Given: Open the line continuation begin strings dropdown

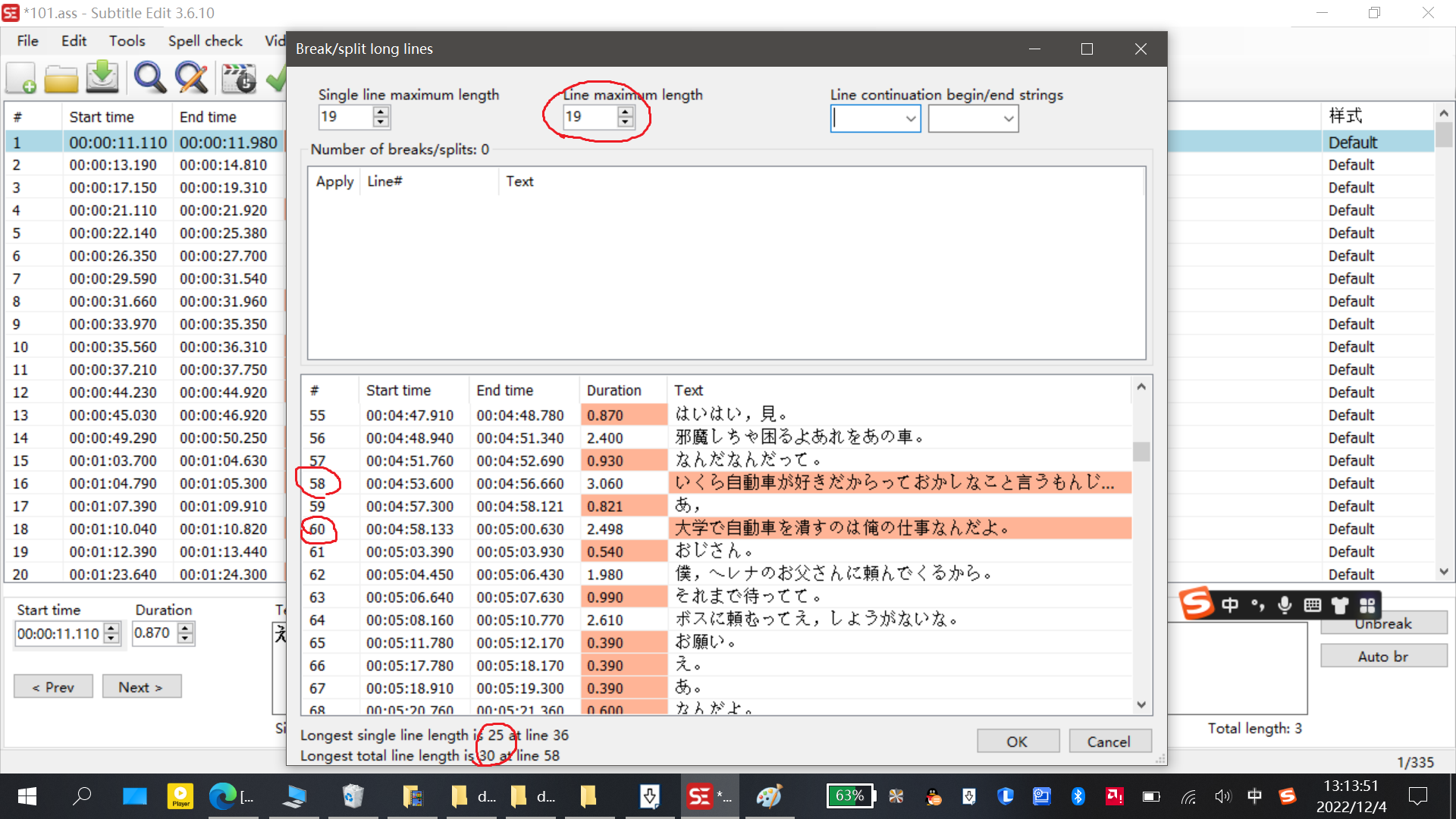Looking at the screenshot, I should 911,118.
